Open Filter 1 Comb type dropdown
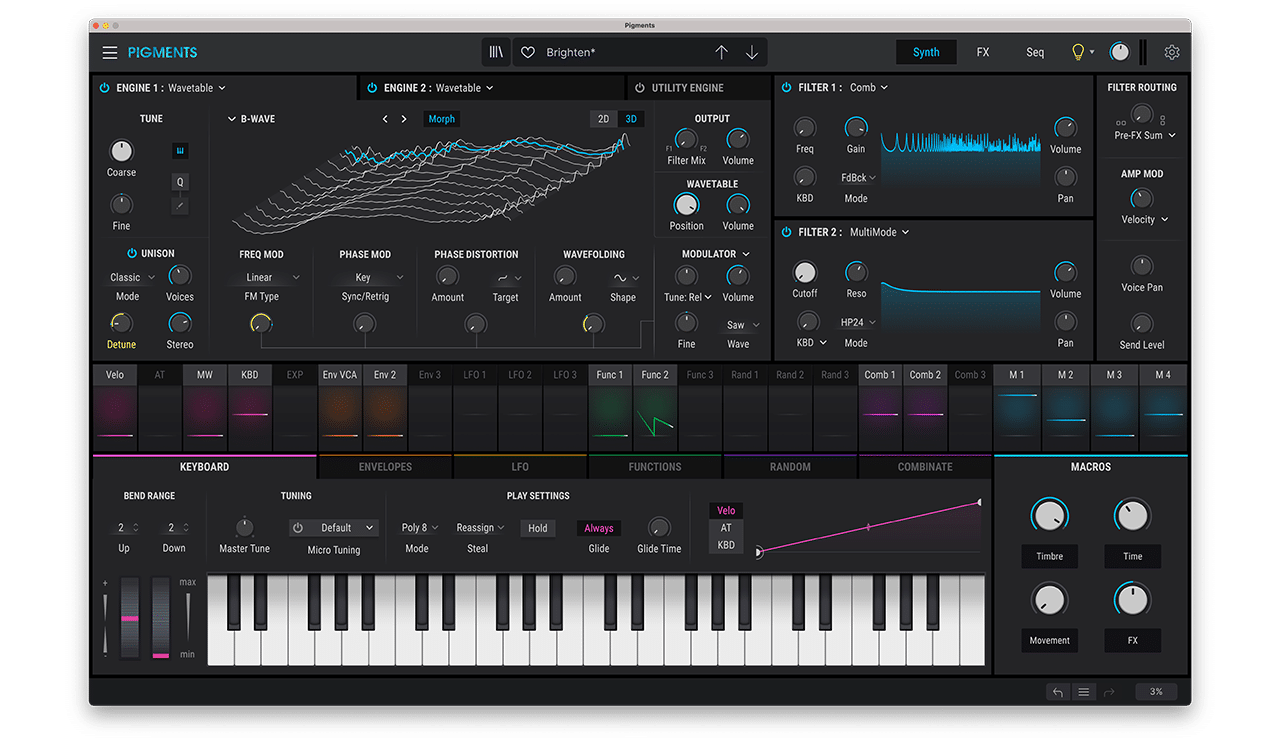Screen dimensions: 1280x742 tap(869, 88)
